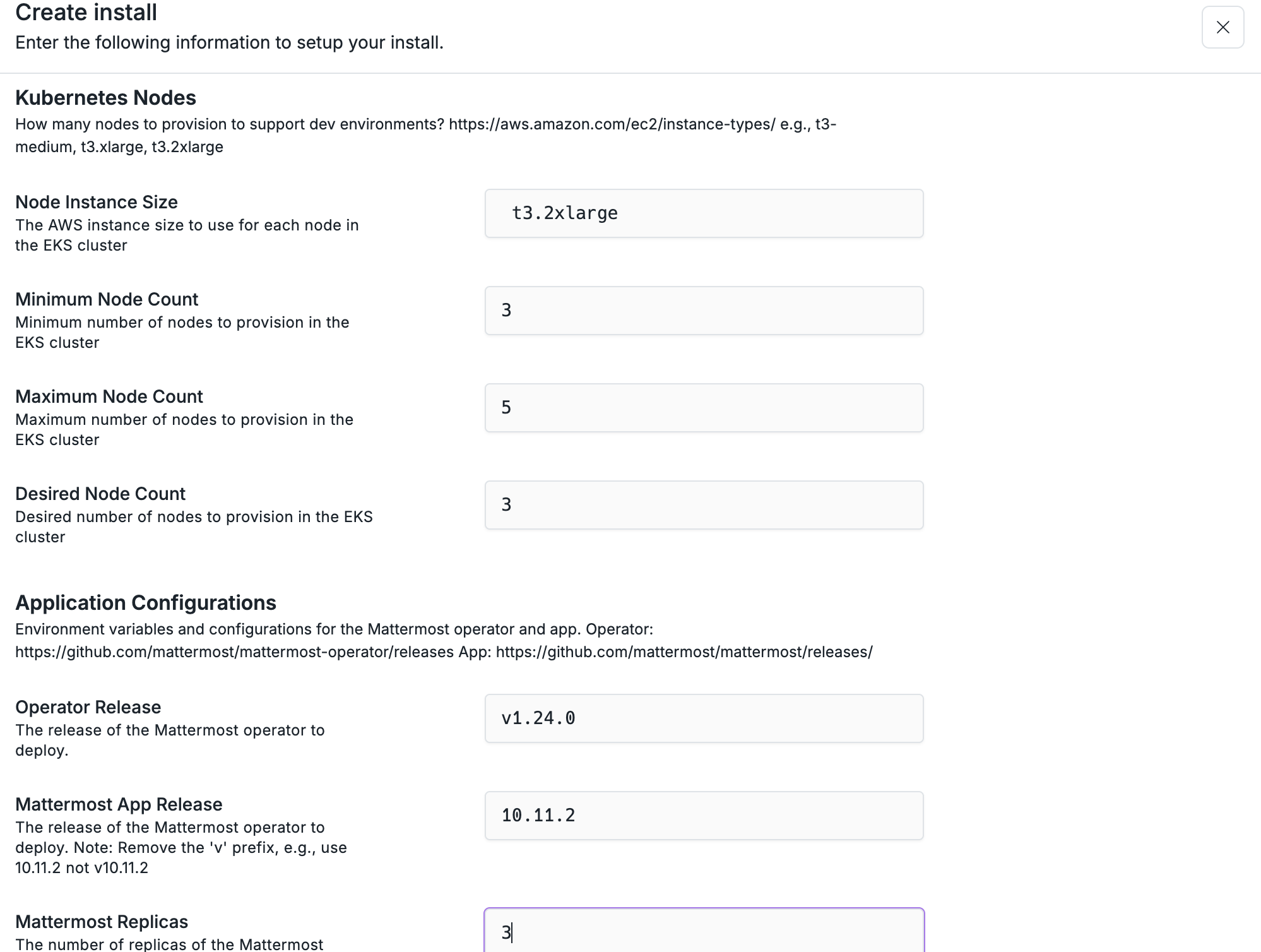
Task: Click the Desired Node Count label
Action: [x=100, y=494]
